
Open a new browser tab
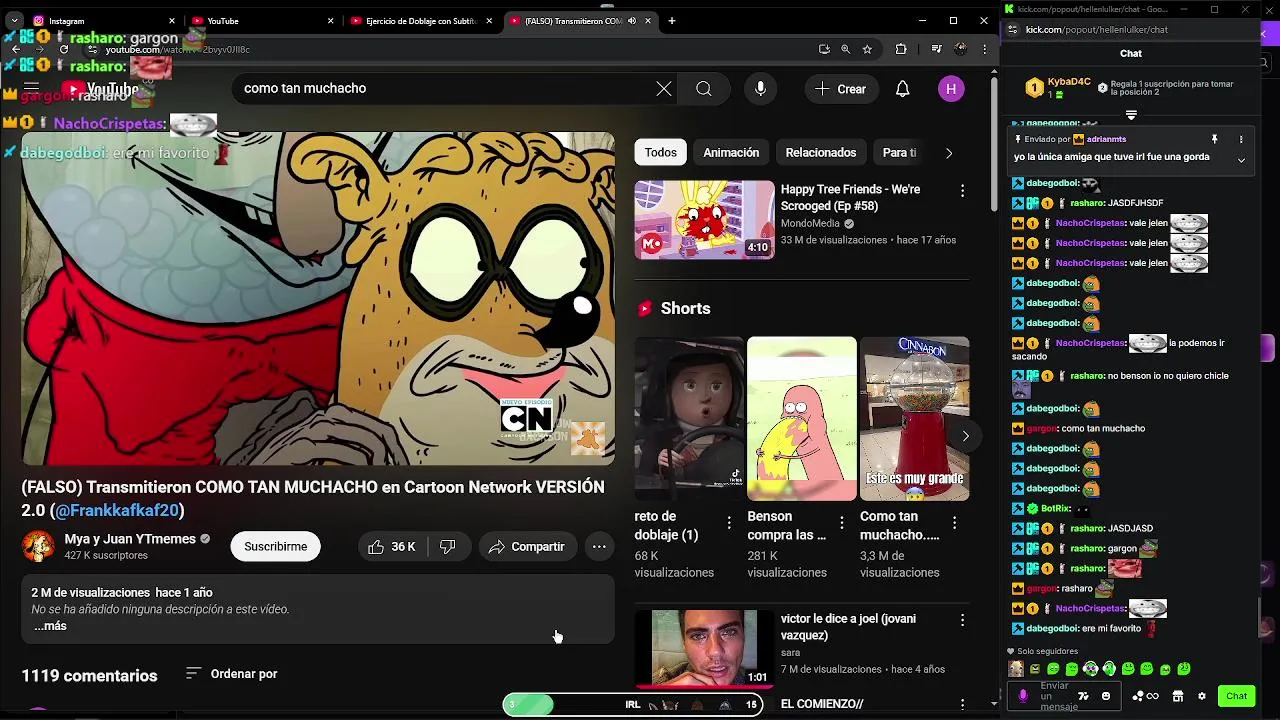click(671, 20)
